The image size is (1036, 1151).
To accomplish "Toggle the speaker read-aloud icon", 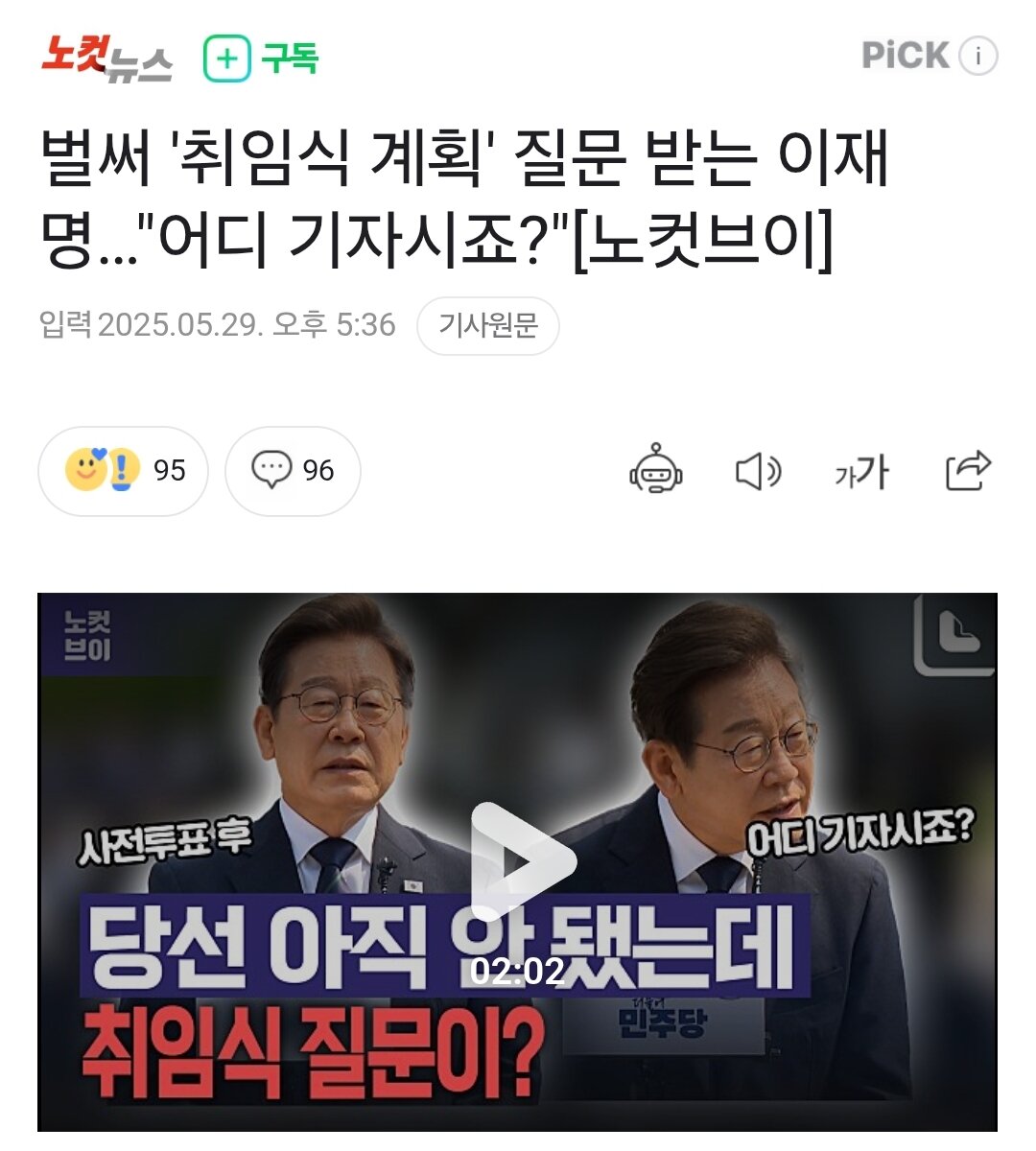I will [758, 472].
